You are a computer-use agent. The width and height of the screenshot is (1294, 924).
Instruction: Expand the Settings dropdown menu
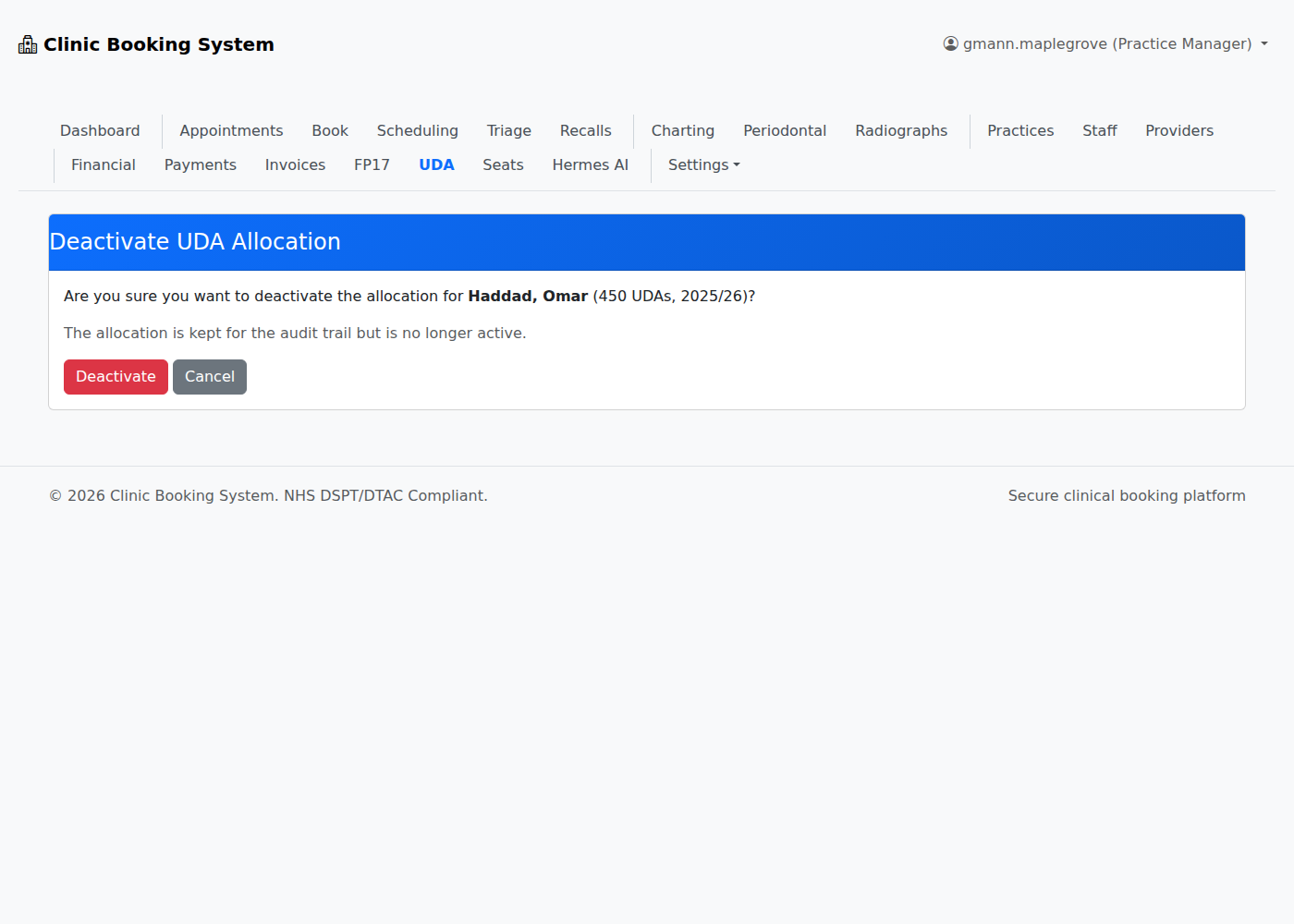click(x=704, y=164)
